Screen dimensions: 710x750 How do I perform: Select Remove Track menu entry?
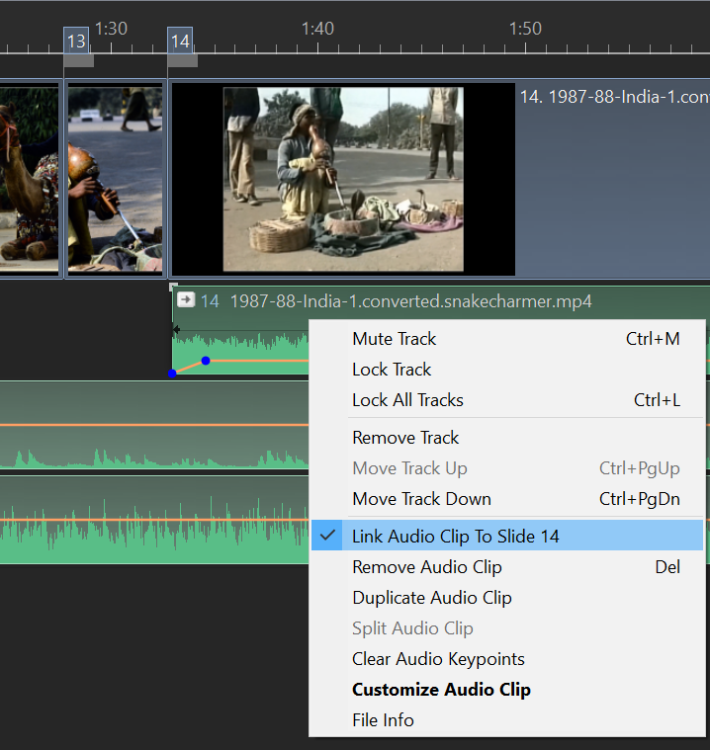coord(405,437)
